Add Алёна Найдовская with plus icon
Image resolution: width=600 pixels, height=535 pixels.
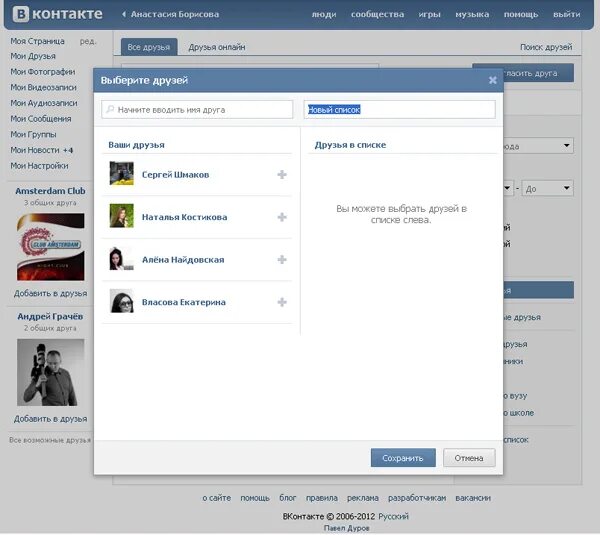pyautogui.click(x=282, y=260)
